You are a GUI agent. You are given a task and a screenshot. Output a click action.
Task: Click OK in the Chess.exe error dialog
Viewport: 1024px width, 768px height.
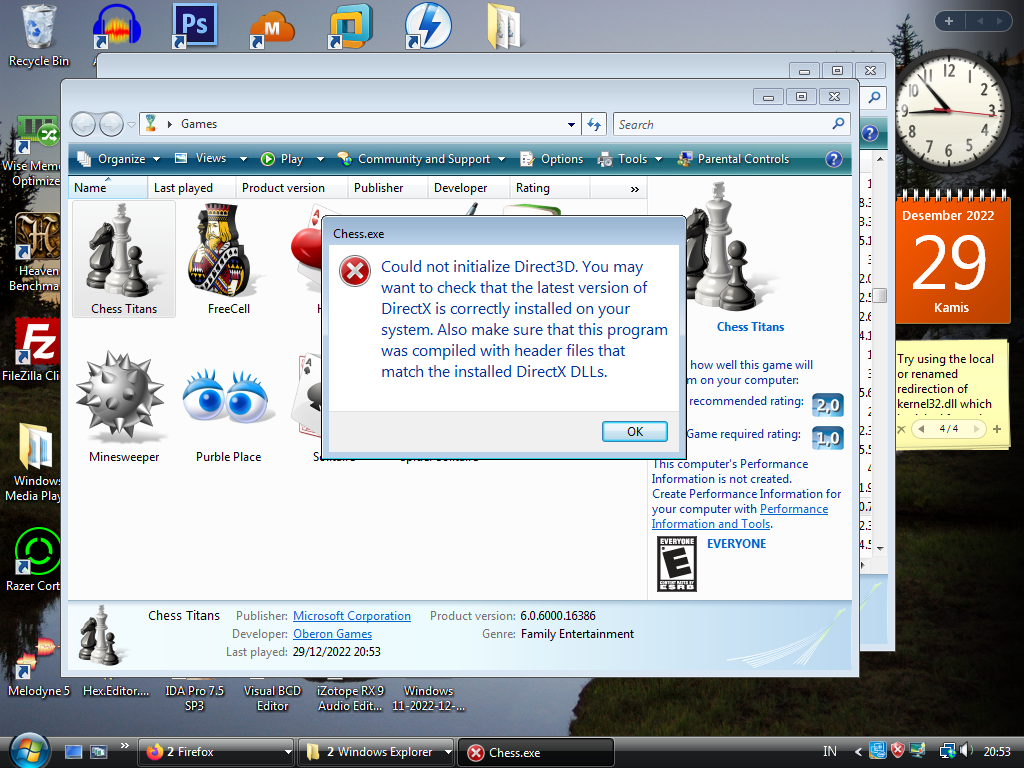(634, 431)
